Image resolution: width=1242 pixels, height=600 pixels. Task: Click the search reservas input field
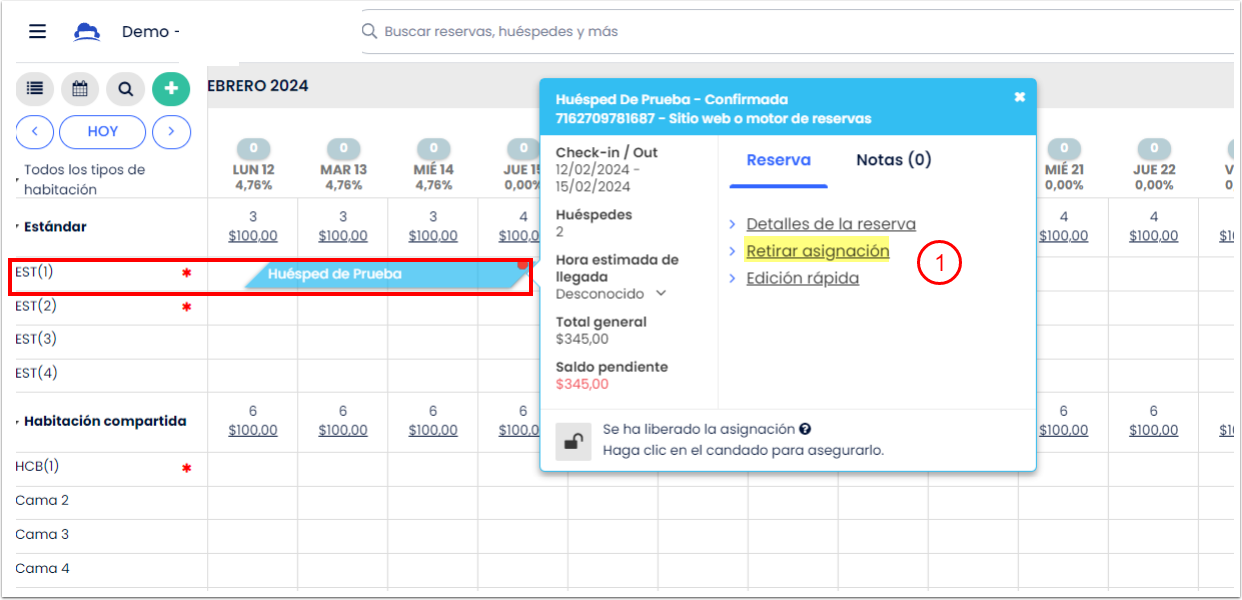click(600, 30)
